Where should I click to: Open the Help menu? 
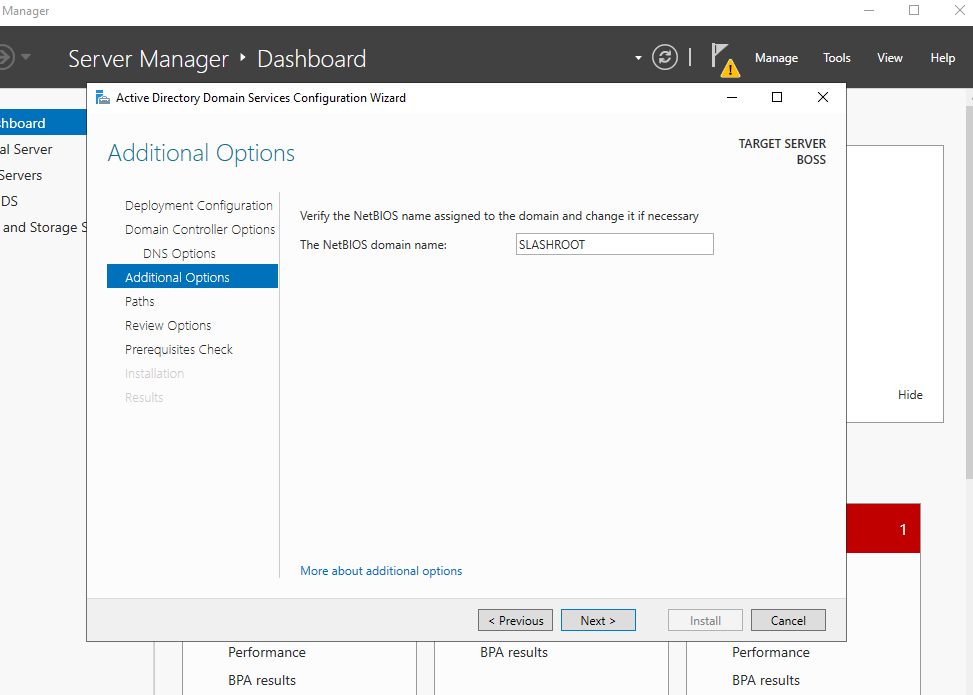[942, 58]
